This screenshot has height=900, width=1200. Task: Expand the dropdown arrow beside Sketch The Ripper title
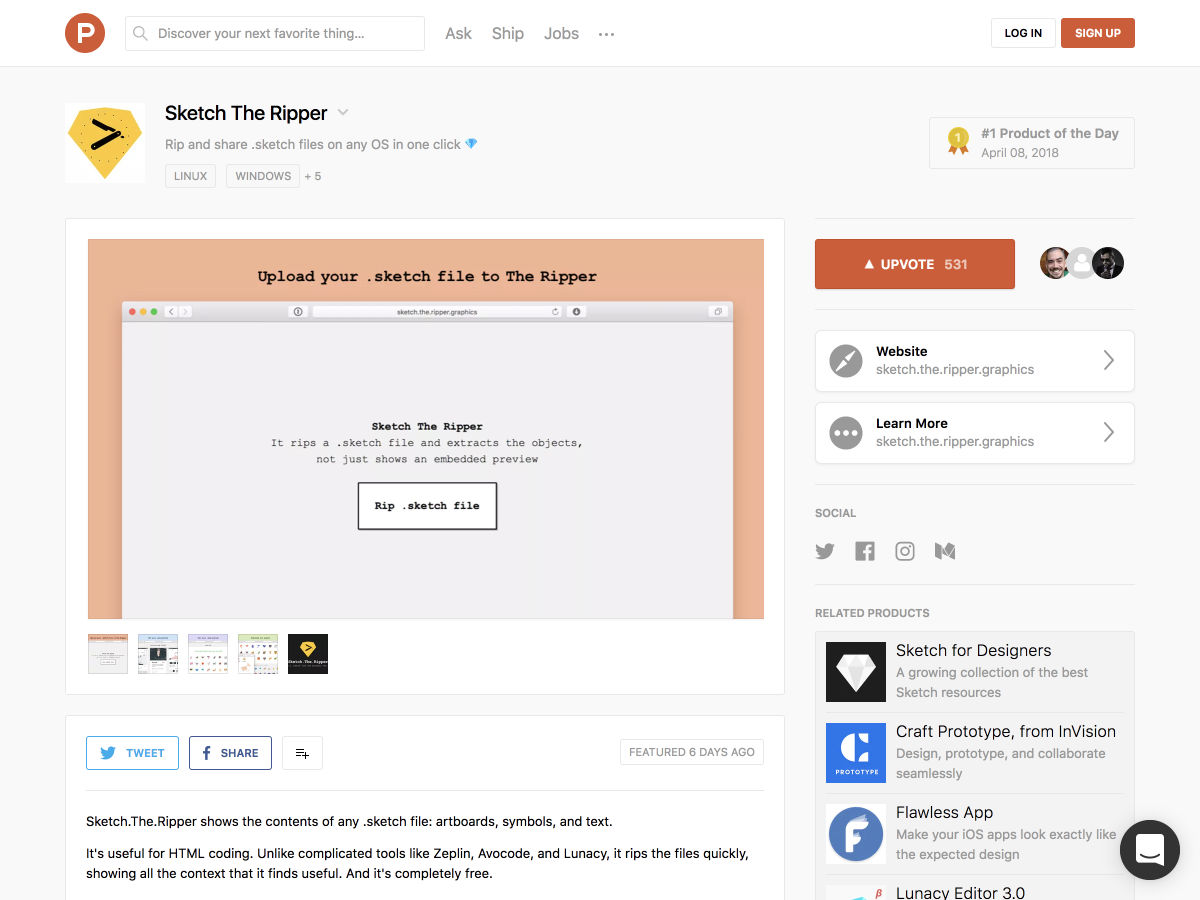[343, 113]
